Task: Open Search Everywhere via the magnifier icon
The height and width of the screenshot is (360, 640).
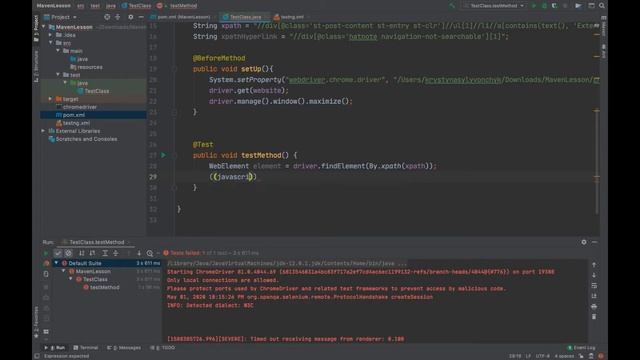Action: (x=602, y=6)
